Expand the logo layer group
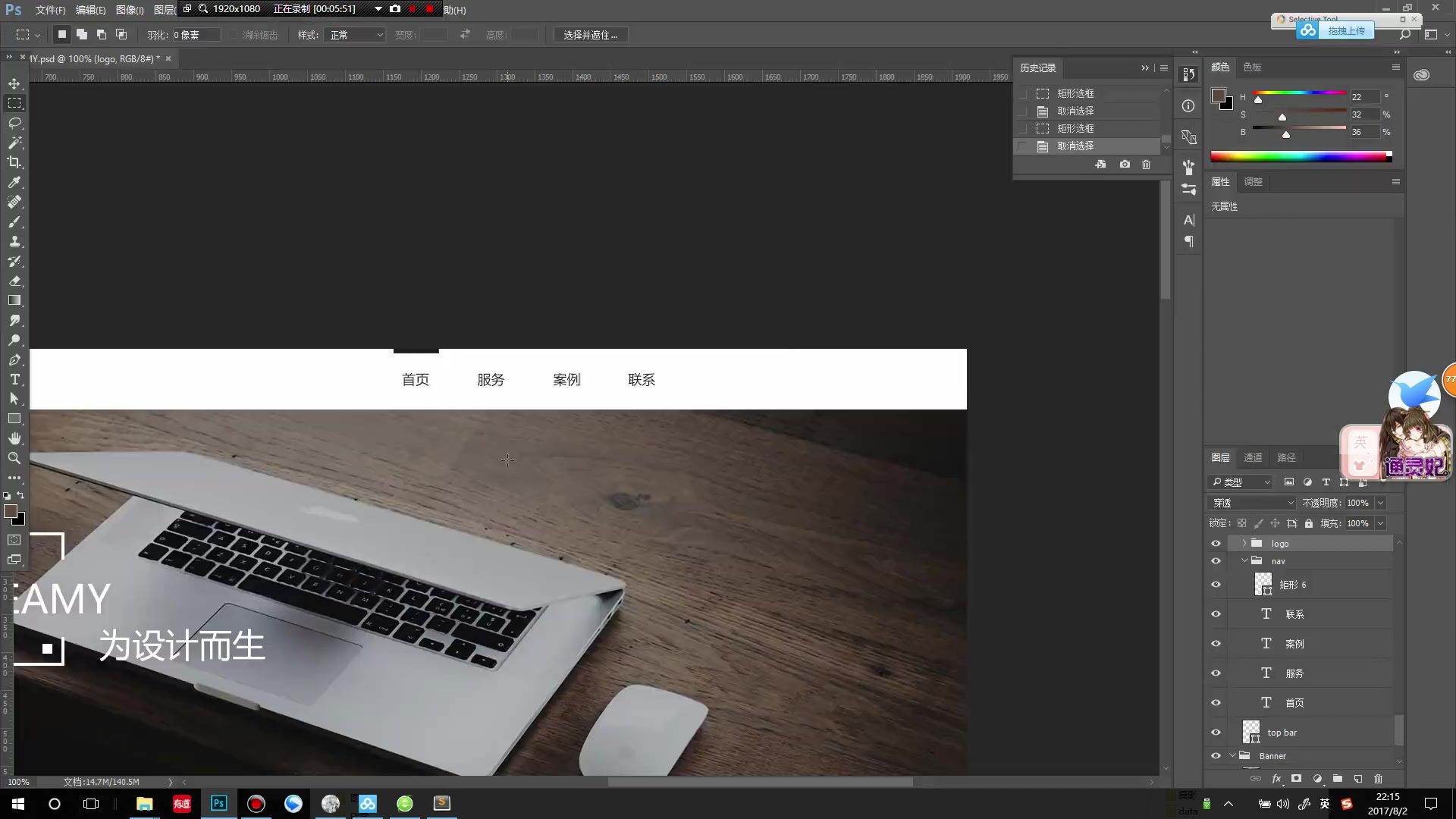Image resolution: width=1456 pixels, height=819 pixels. click(x=1244, y=543)
